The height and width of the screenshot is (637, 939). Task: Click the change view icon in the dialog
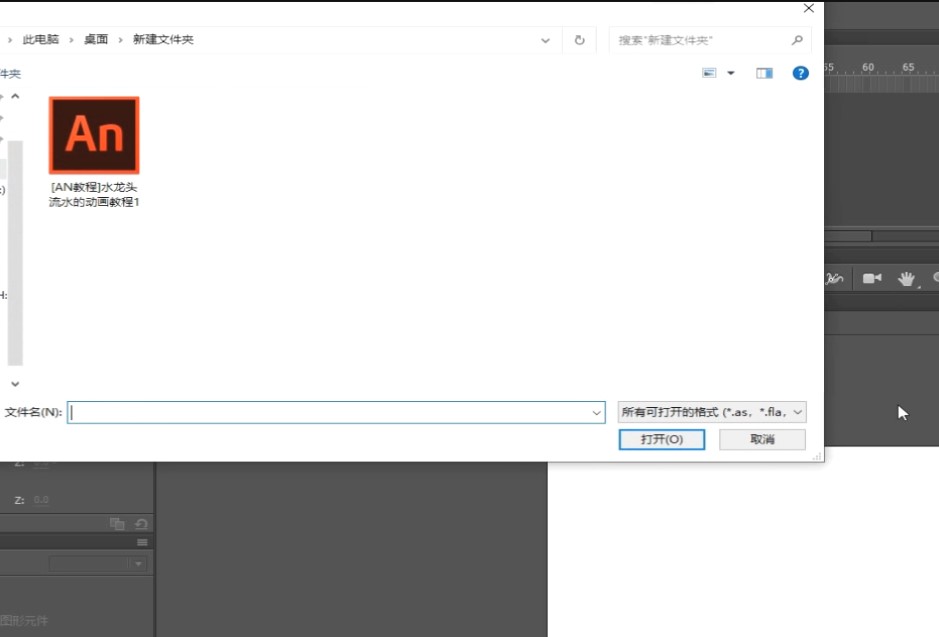tap(709, 72)
